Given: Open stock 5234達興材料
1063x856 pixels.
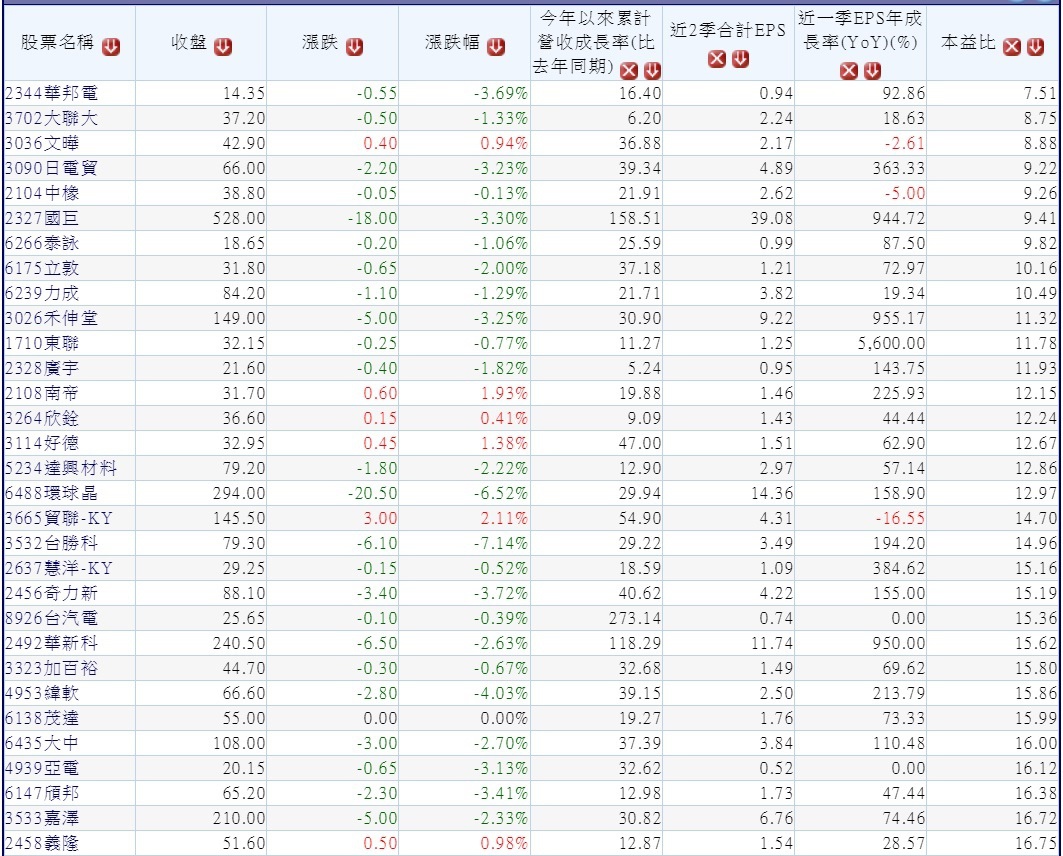Looking at the screenshot, I should pyautogui.click(x=61, y=468).
